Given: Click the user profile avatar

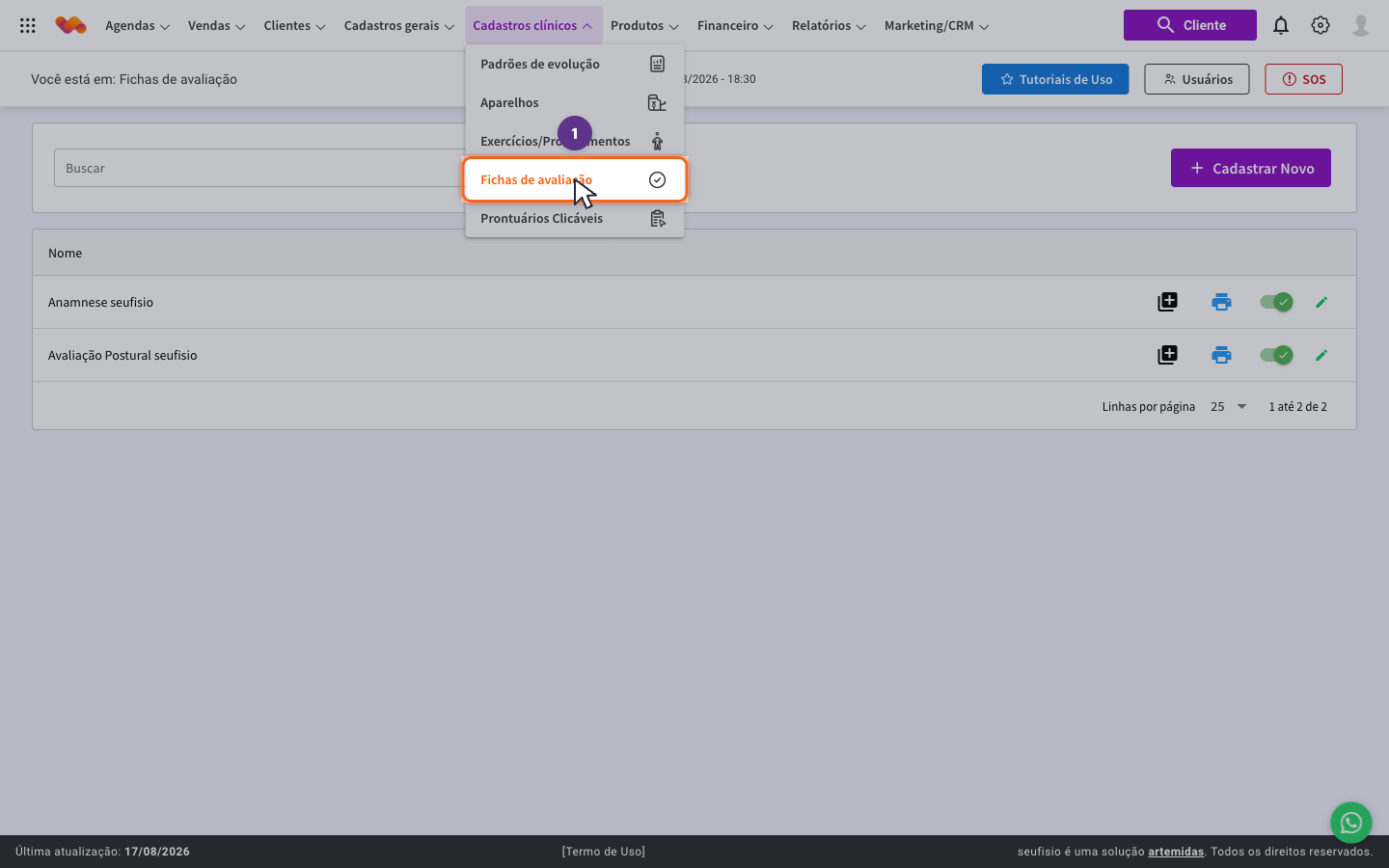Looking at the screenshot, I should pos(1361,26).
